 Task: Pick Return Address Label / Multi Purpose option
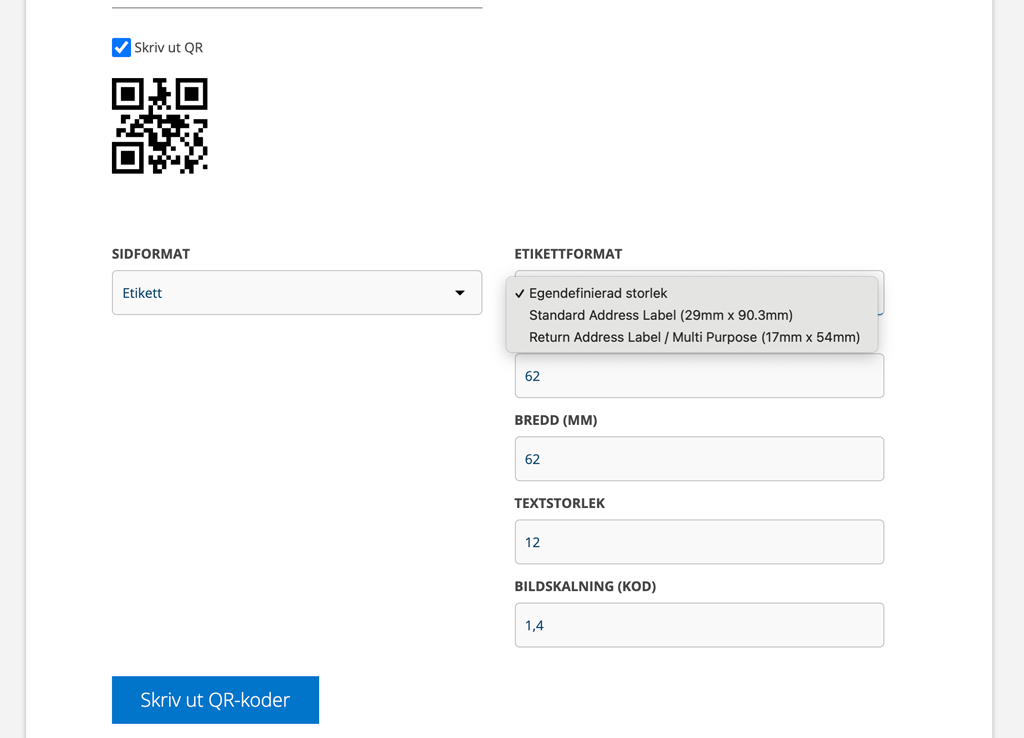coord(692,338)
